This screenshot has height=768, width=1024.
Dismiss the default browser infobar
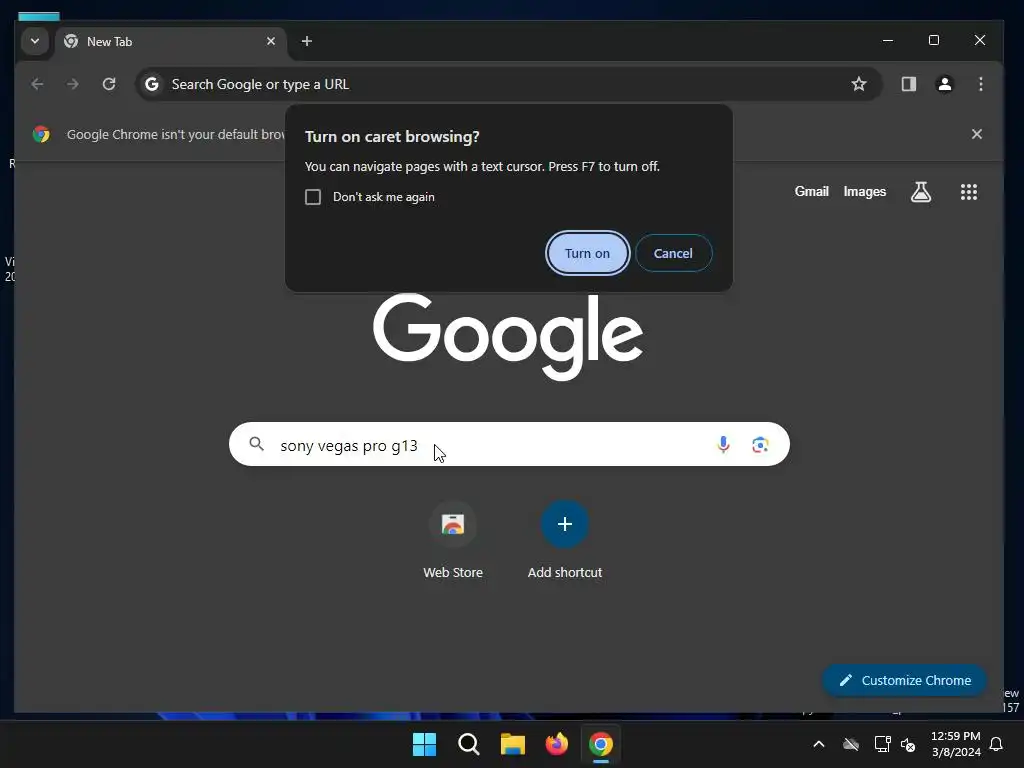pyautogui.click(x=976, y=134)
